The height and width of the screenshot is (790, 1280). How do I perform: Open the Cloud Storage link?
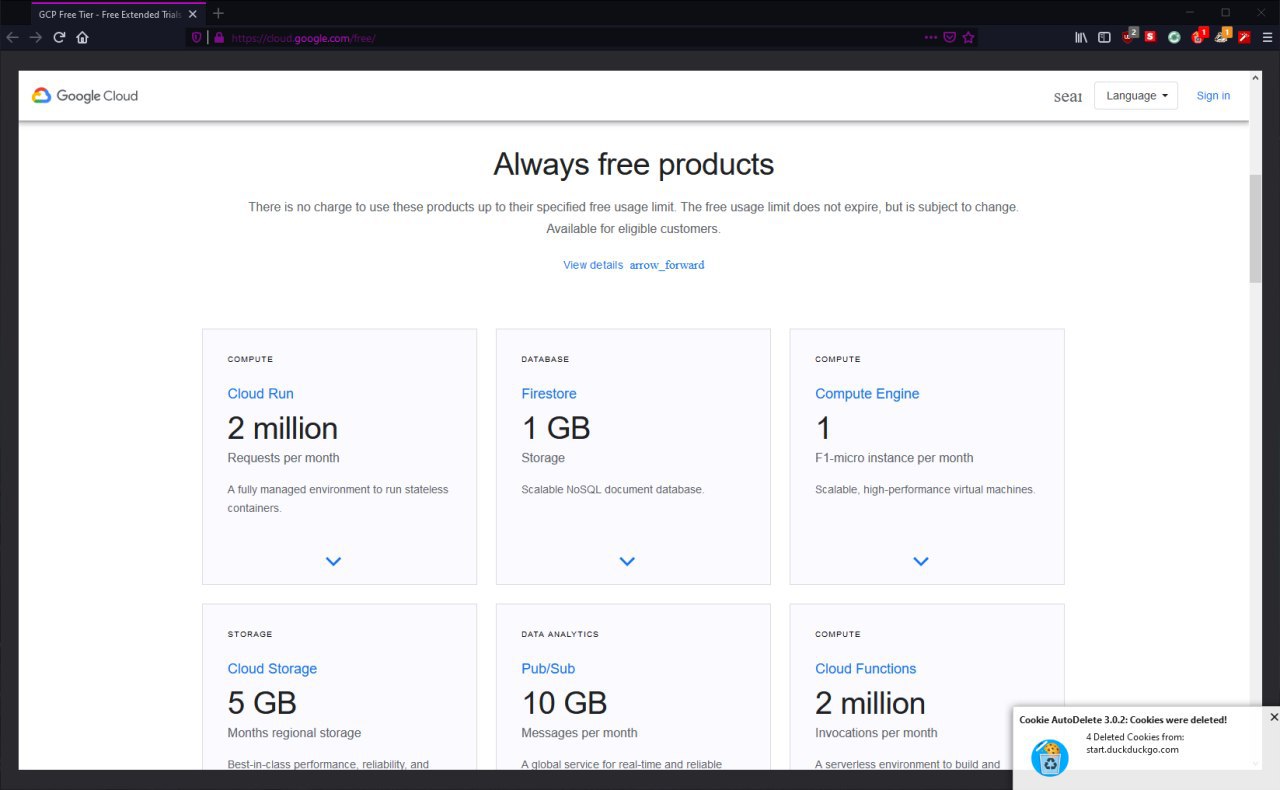[272, 669]
